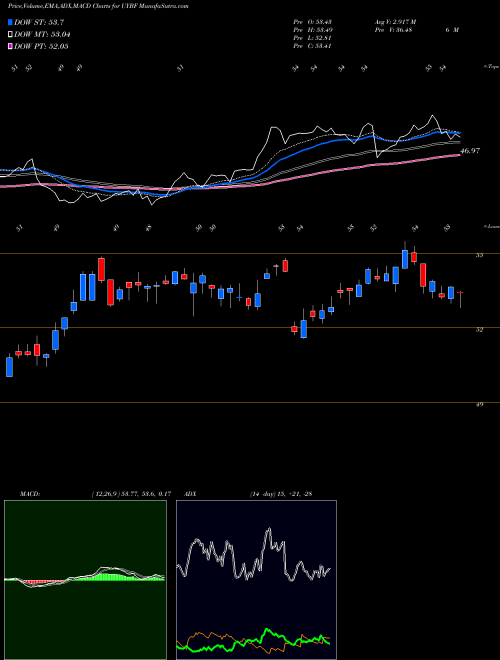Select the DOW PT 52.05 label
The height and width of the screenshot is (660, 500).
(x=41, y=46)
